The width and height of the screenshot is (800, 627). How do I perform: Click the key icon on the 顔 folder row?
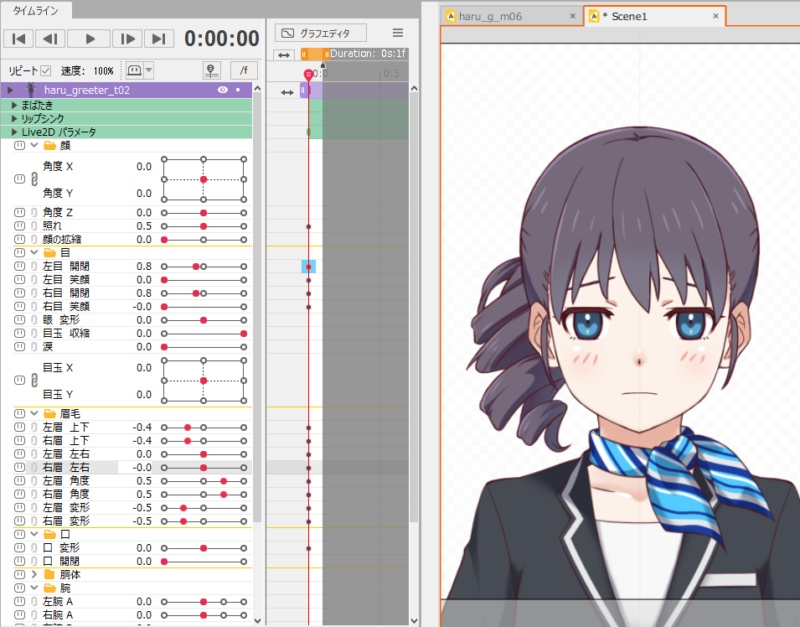pyautogui.click(x=19, y=145)
